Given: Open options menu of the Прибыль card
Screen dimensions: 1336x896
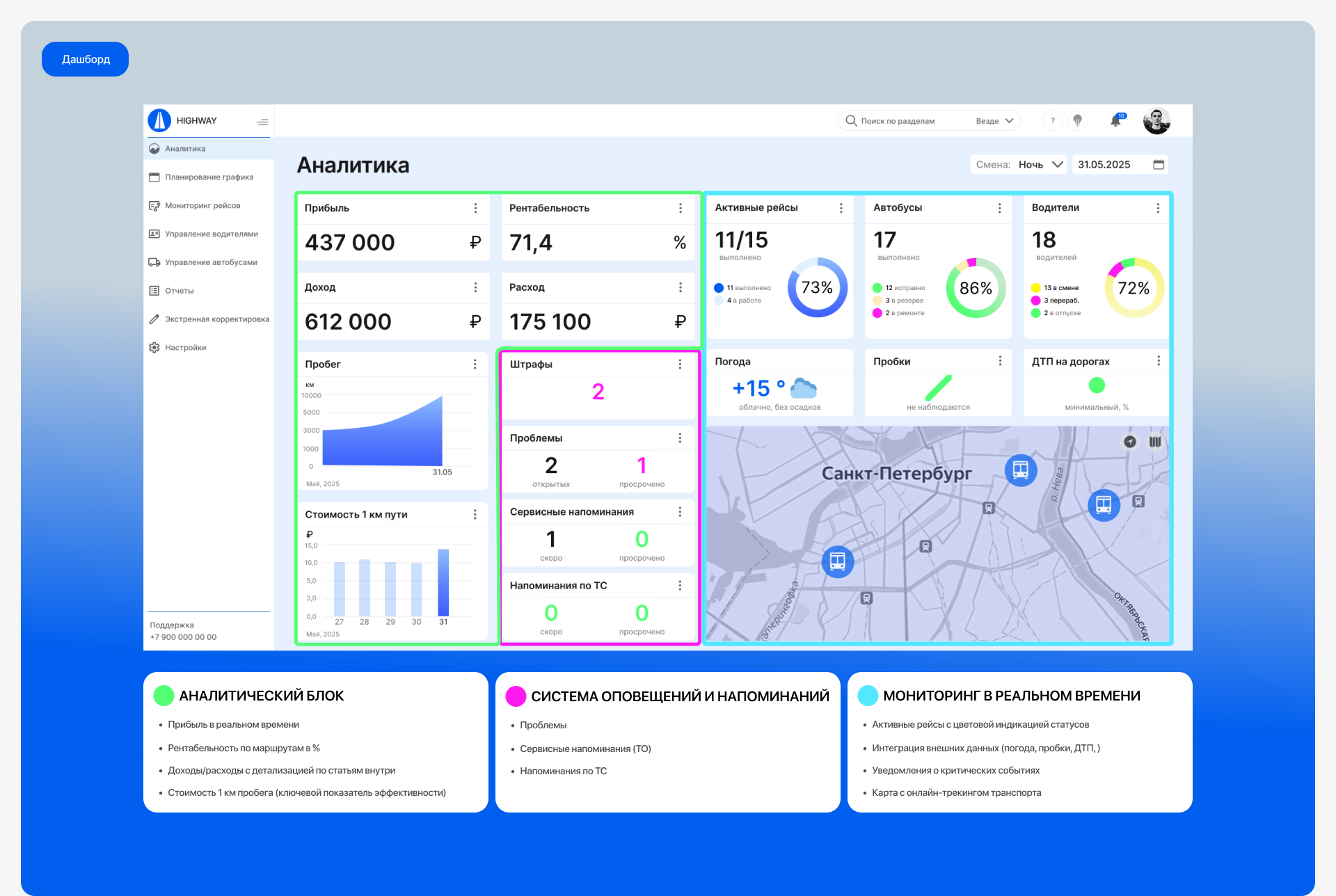Looking at the screenshot, I should click(475, 207).
